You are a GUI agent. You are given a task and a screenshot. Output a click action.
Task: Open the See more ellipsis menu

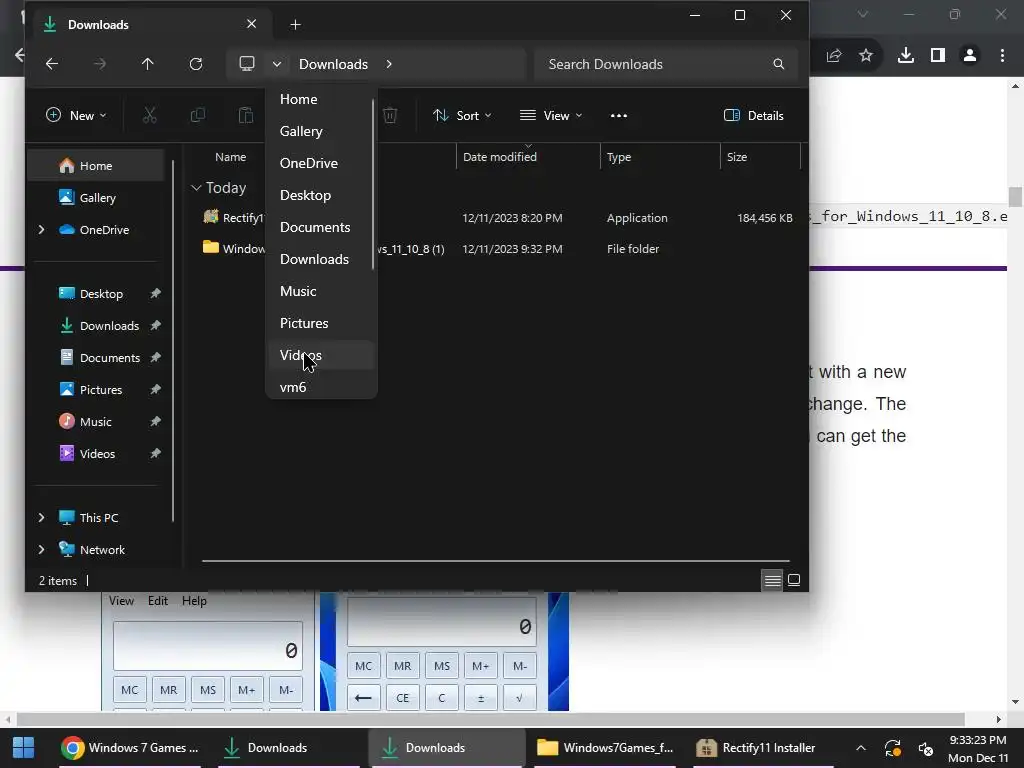click(618, 116)
